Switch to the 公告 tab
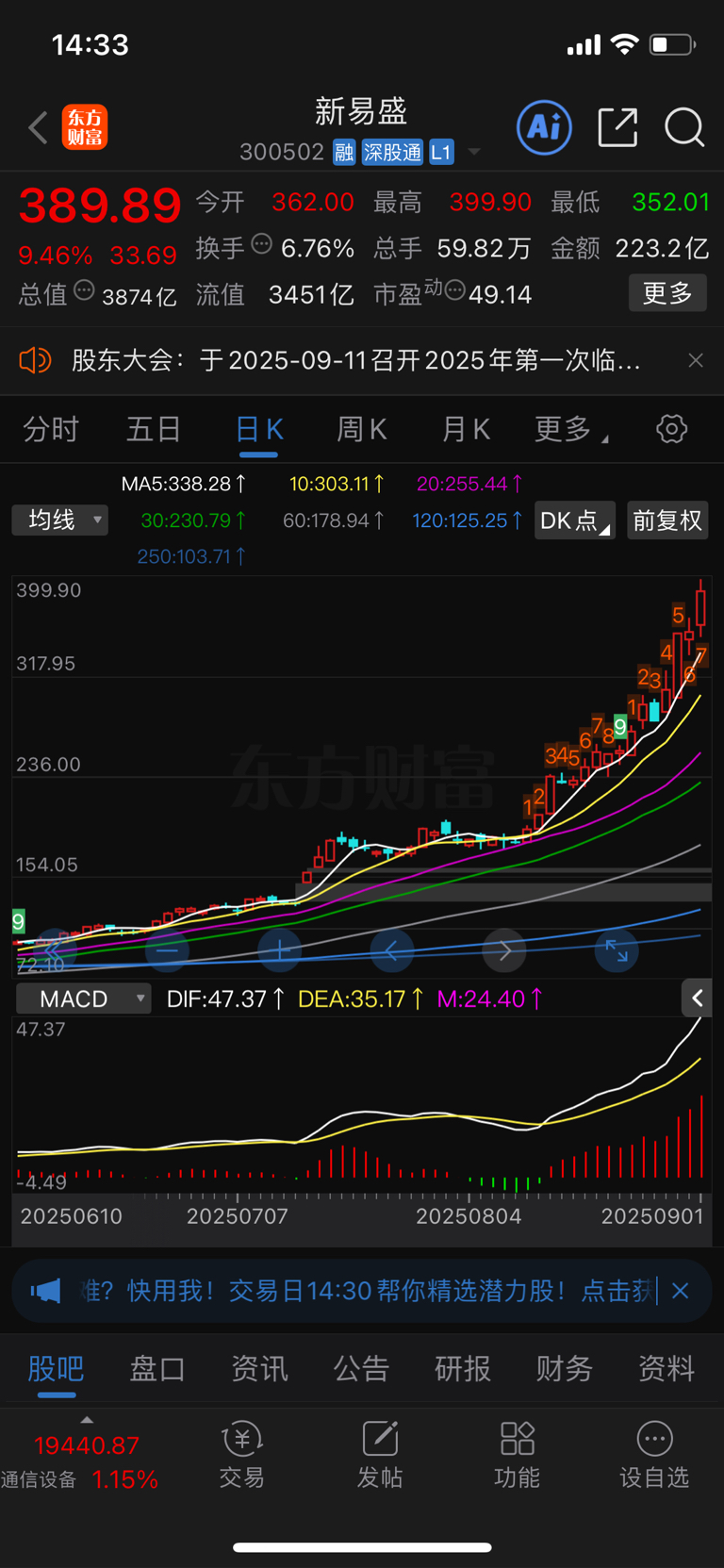This screenshot has height=1568, width=724. 361,1368
